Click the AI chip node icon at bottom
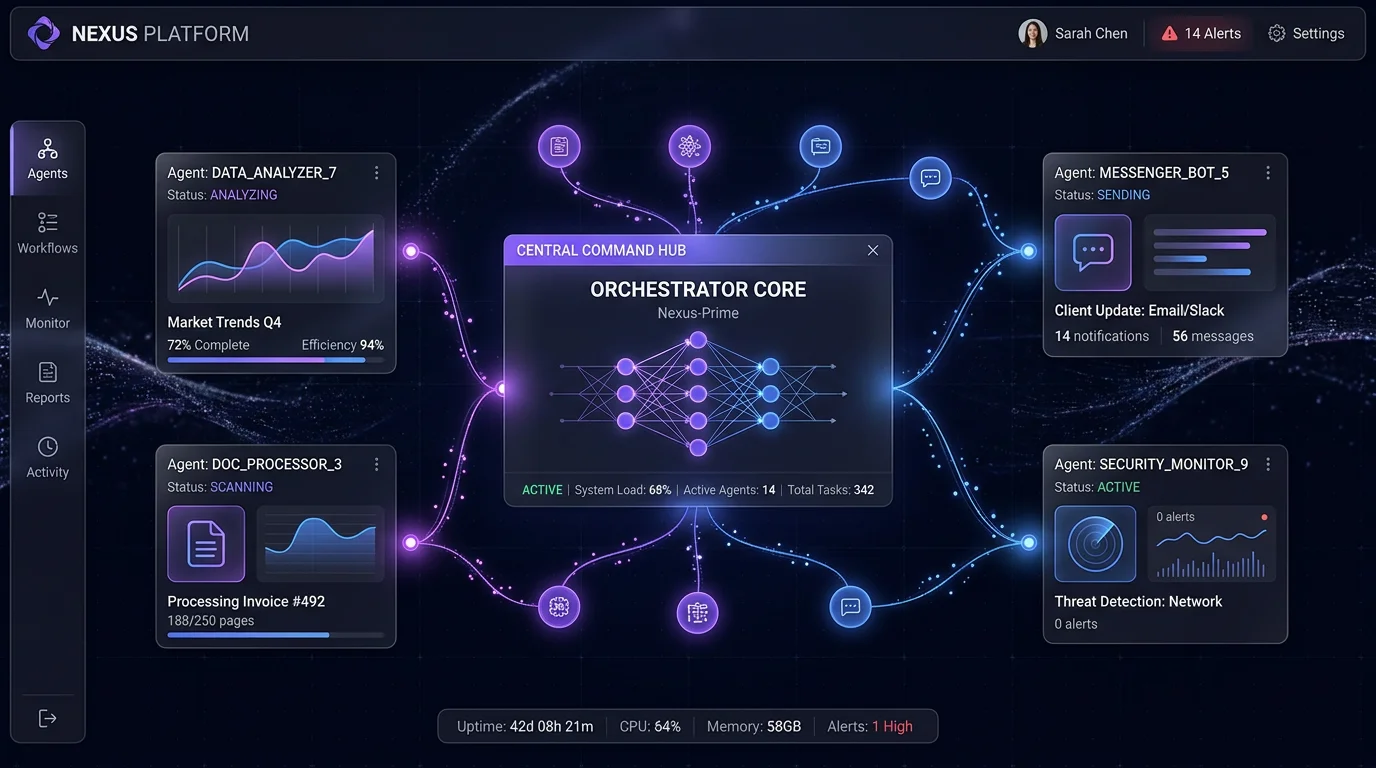Screen dimensions: 1376x768 click(x=697, y=612)
